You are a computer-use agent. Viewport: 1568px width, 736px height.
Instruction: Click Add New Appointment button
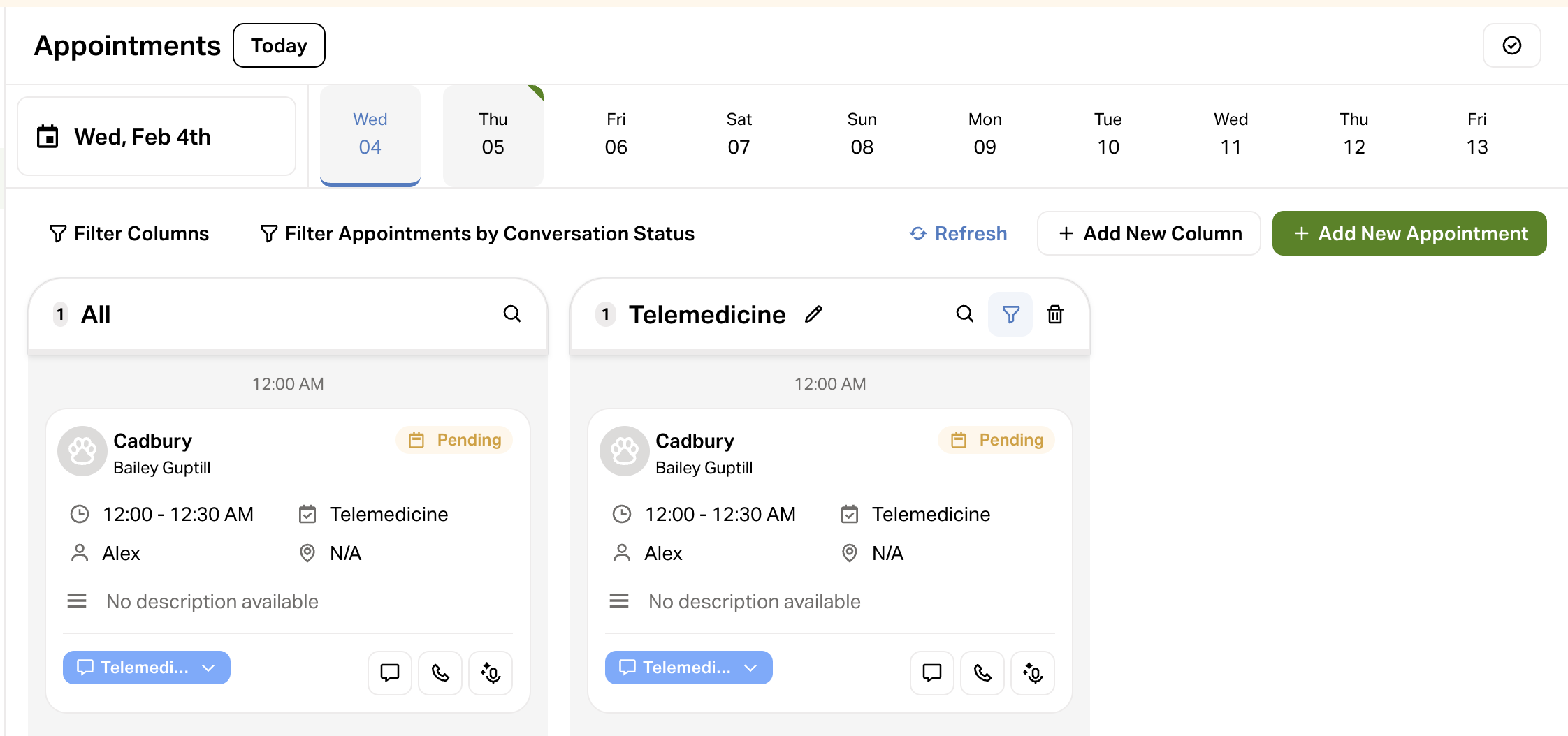click(x=1409, y=233)
